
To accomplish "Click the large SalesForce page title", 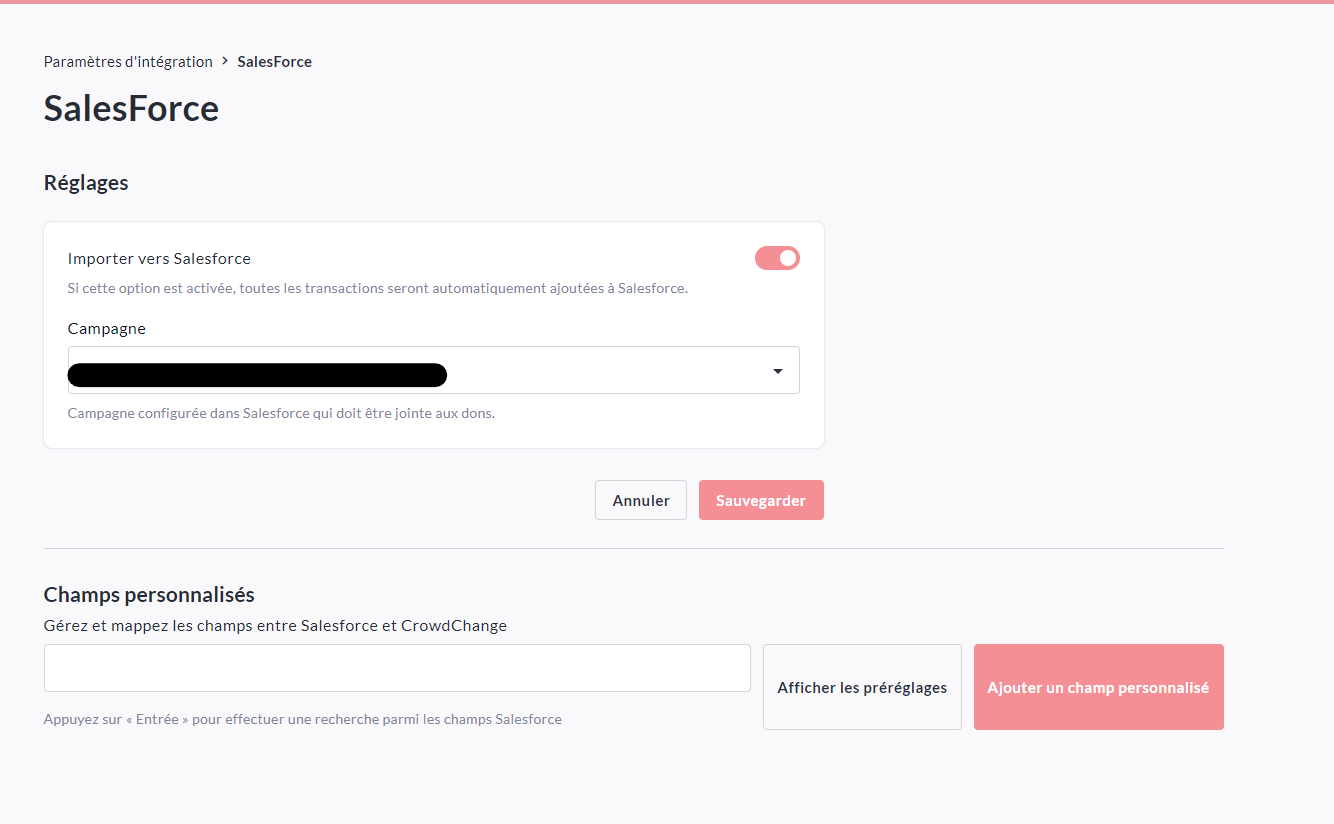I will (x=131, y=108).
